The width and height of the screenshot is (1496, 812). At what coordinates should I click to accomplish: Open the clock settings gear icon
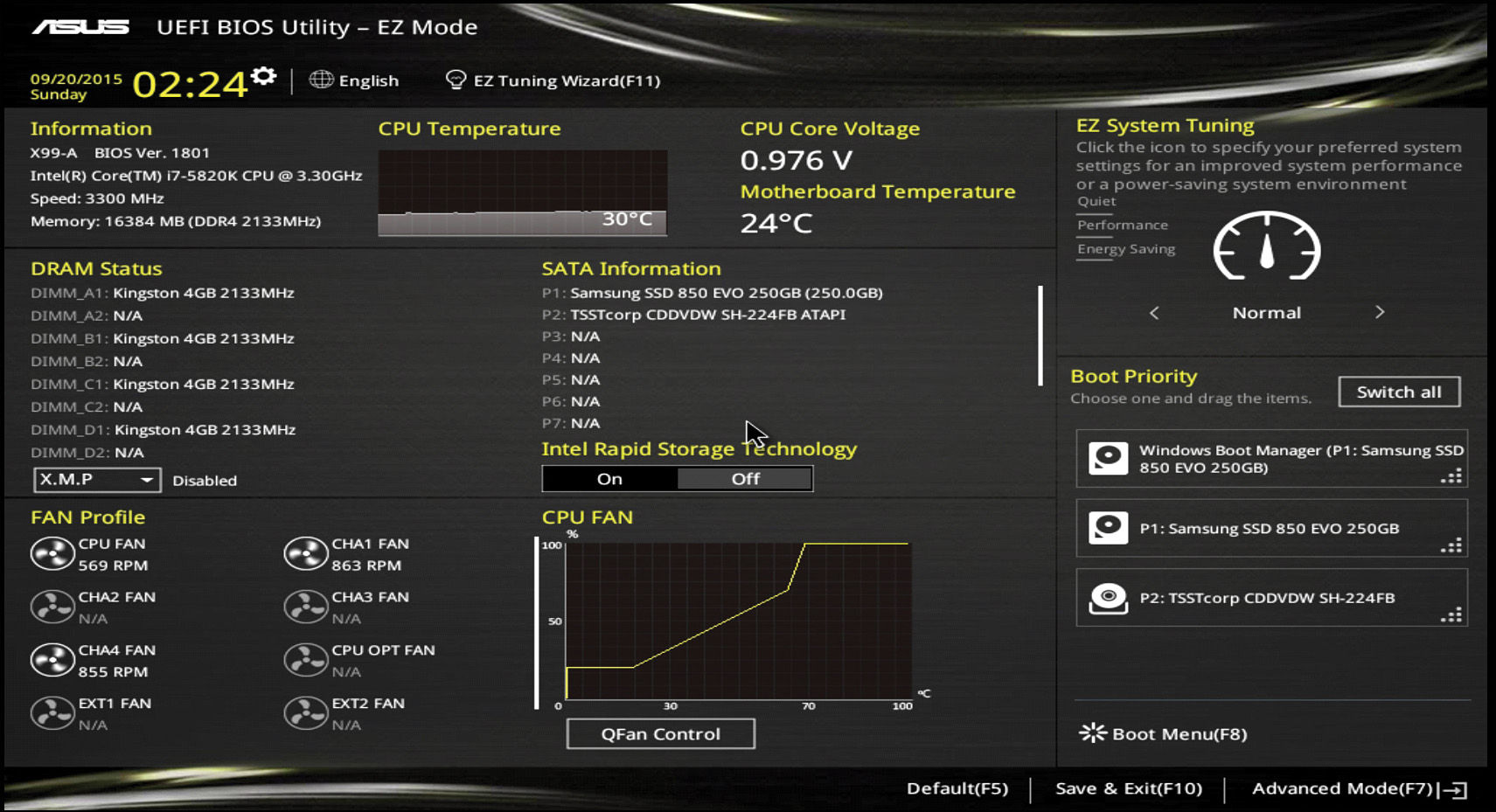coord(263,77)
